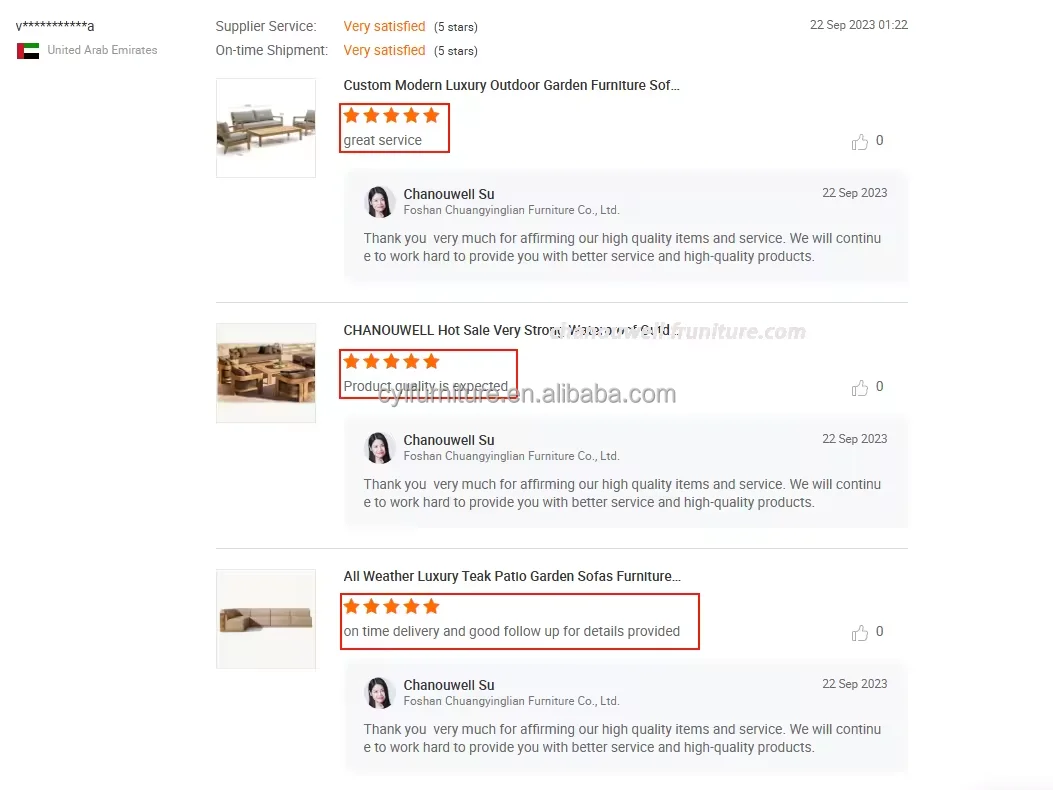Click Chanouwell Su name in third reply

[x=449, y=685]
